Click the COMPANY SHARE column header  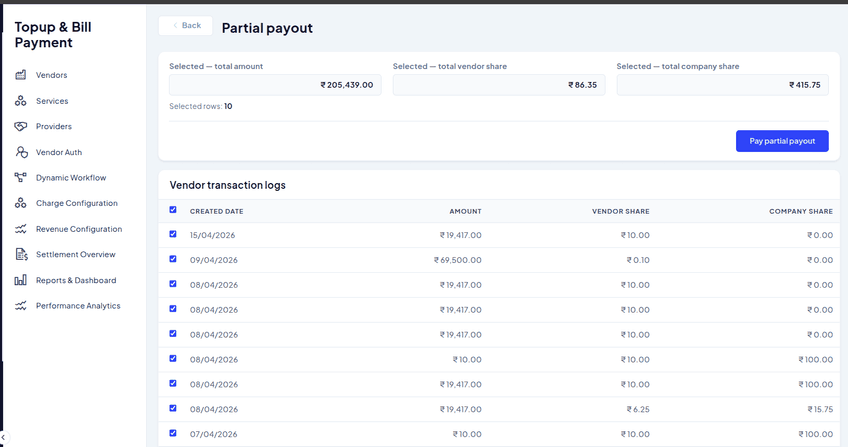[x=801, y=211]
